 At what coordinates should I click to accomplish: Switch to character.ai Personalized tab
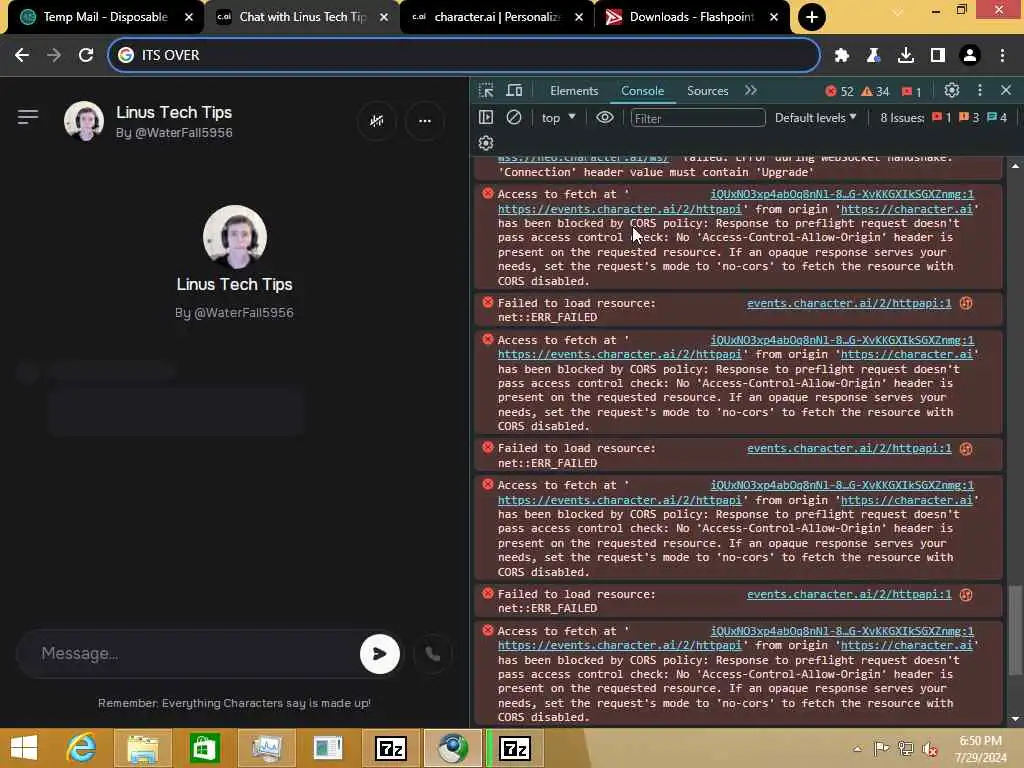click(x=496, y=17)
